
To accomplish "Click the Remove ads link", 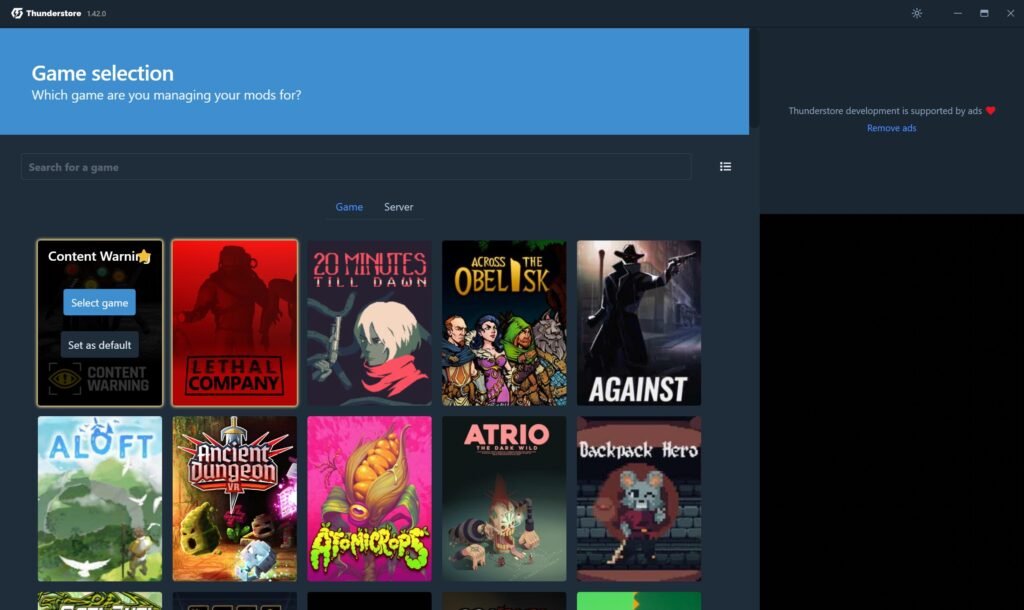I will (x=891, y=128).
